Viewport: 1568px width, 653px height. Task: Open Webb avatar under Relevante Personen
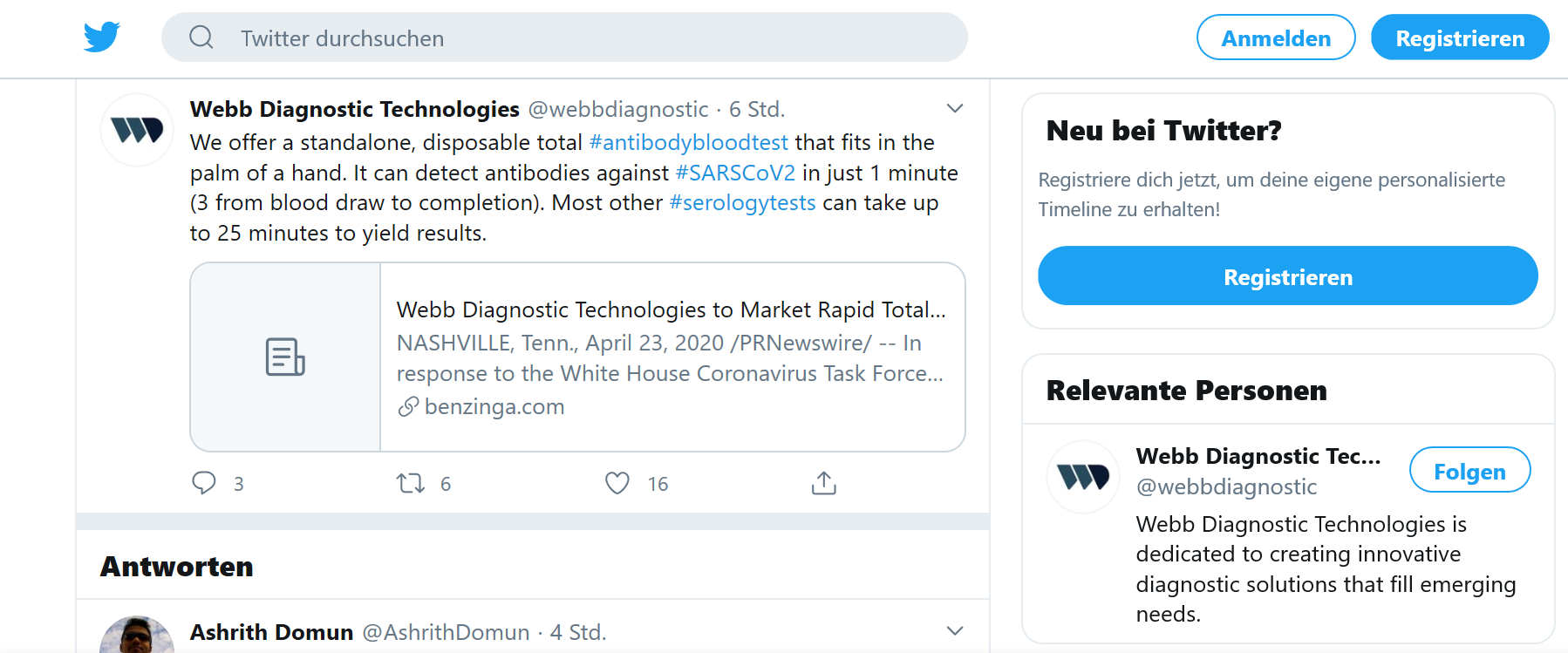point(1083,477)
